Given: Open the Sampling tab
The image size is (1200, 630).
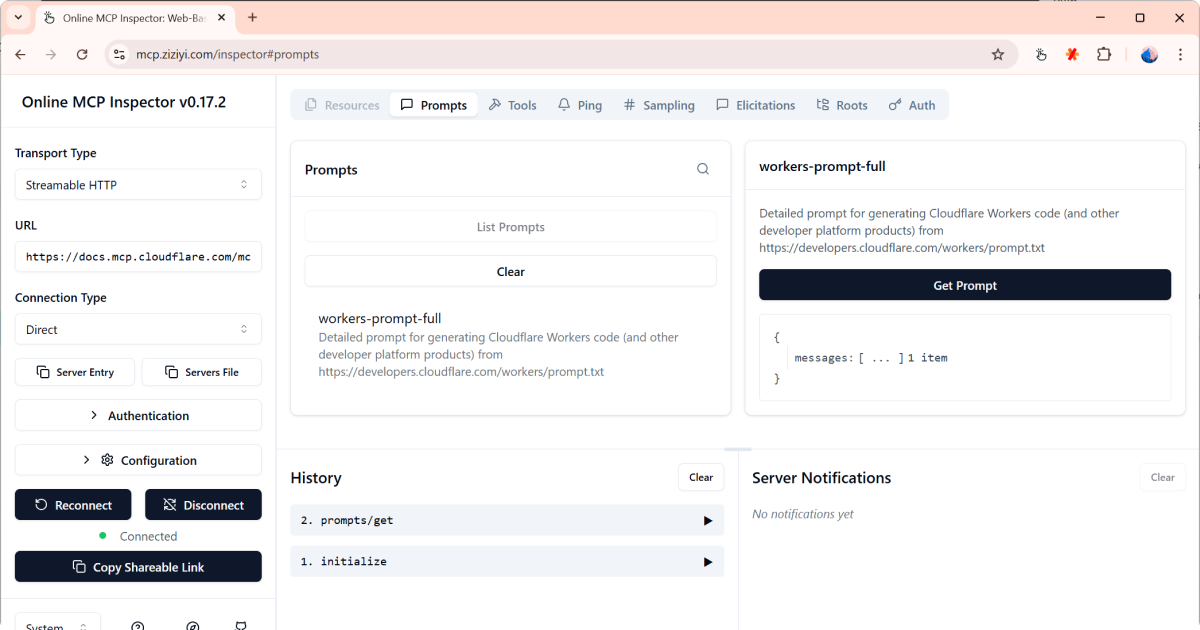Looking at the screenshot, I should point(659,105).
